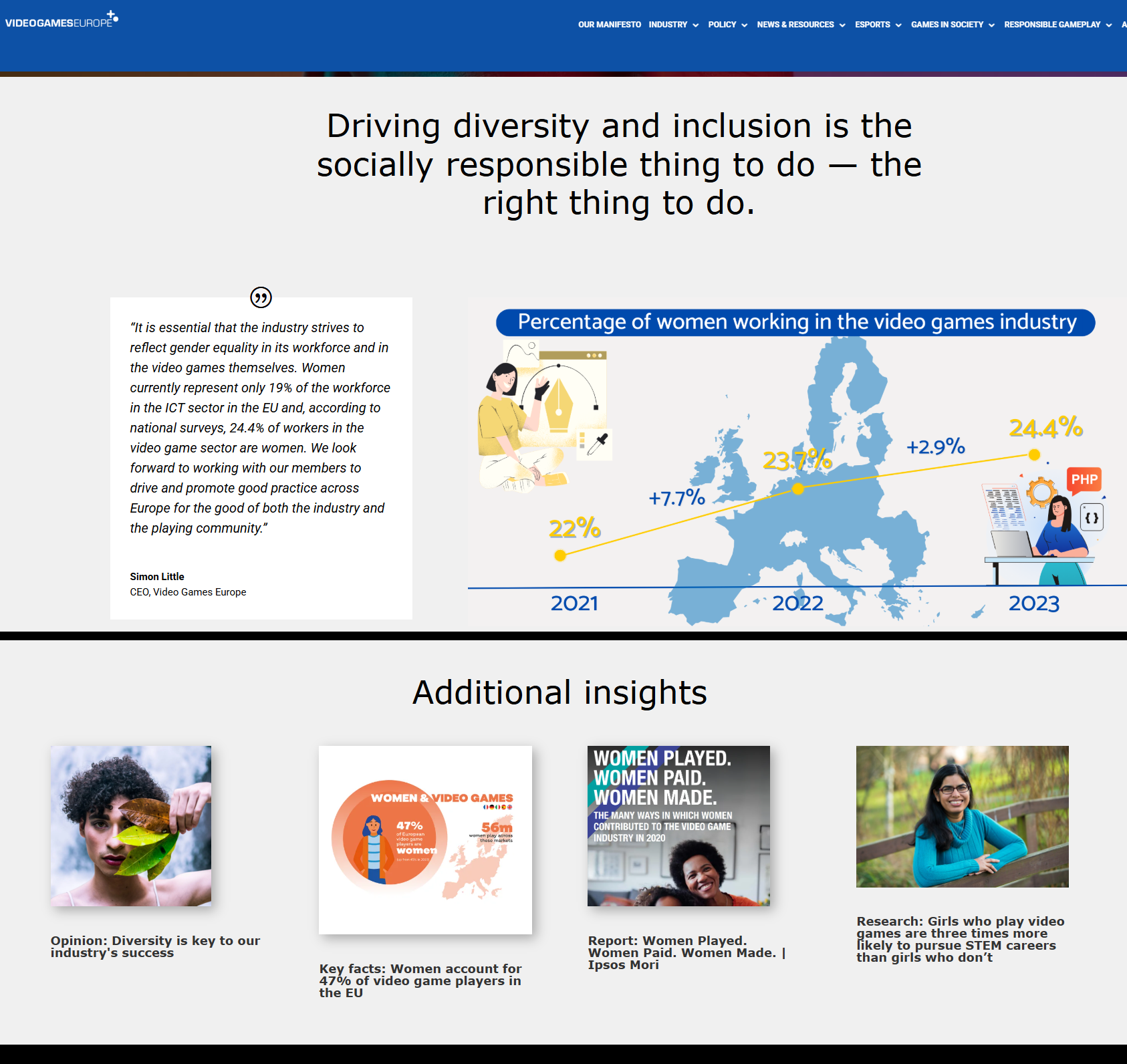Click the chart title 'Percentage of women working'

797,322
